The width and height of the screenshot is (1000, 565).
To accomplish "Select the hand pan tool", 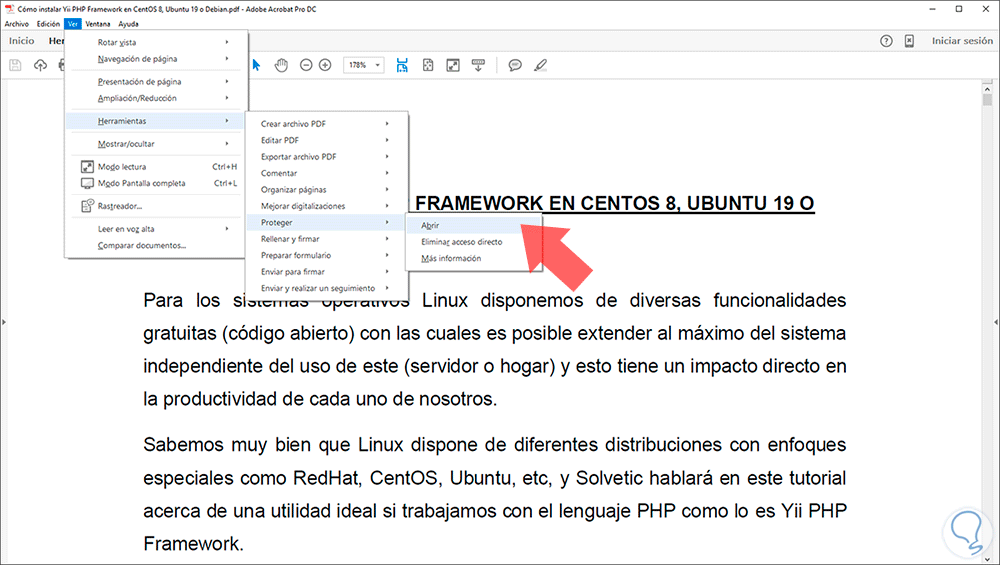I will 281,65.
